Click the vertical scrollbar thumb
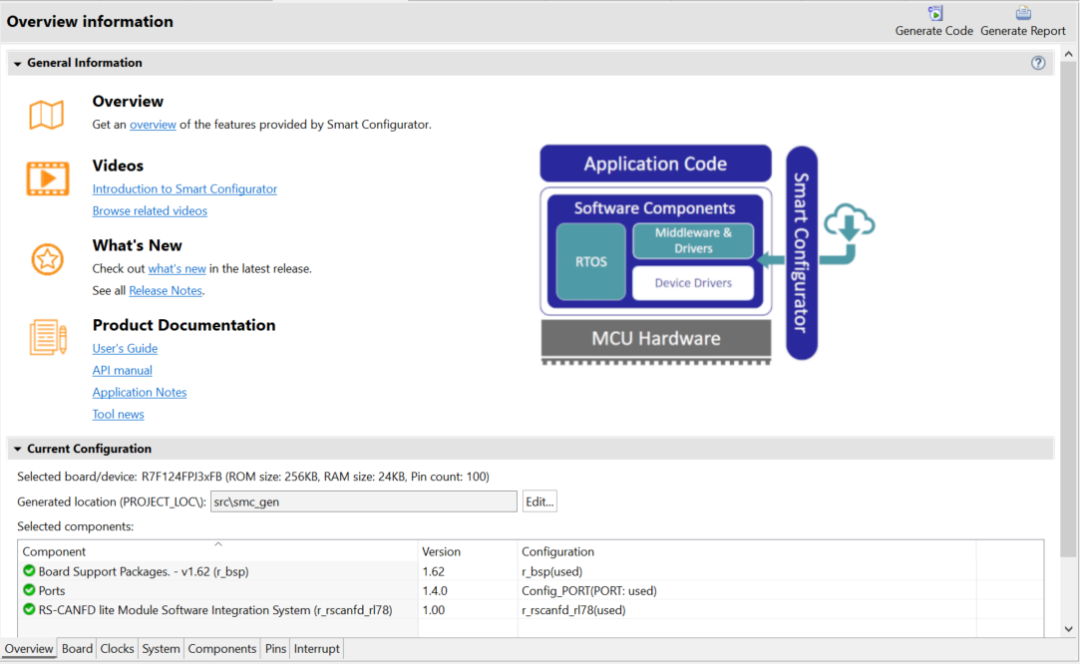The image size is (1080, 664). click(x=1068, y=309)
